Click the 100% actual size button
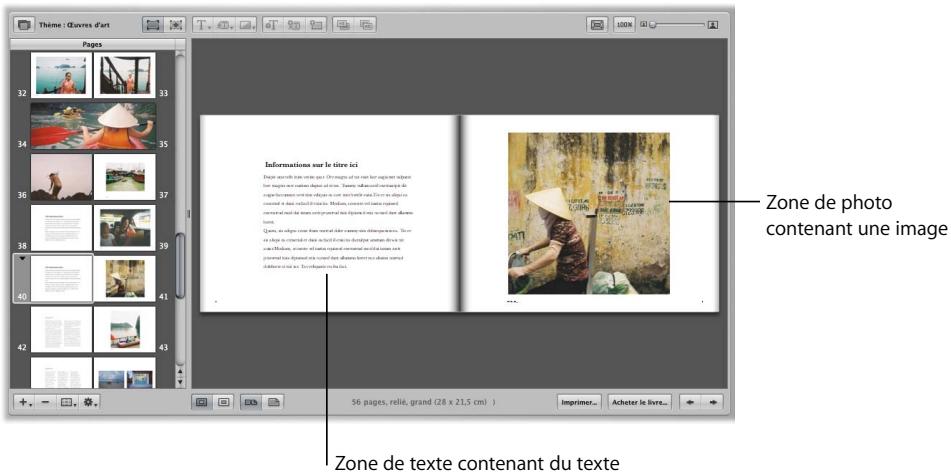Viewport: 951px width, 473px height. [624, 25]
